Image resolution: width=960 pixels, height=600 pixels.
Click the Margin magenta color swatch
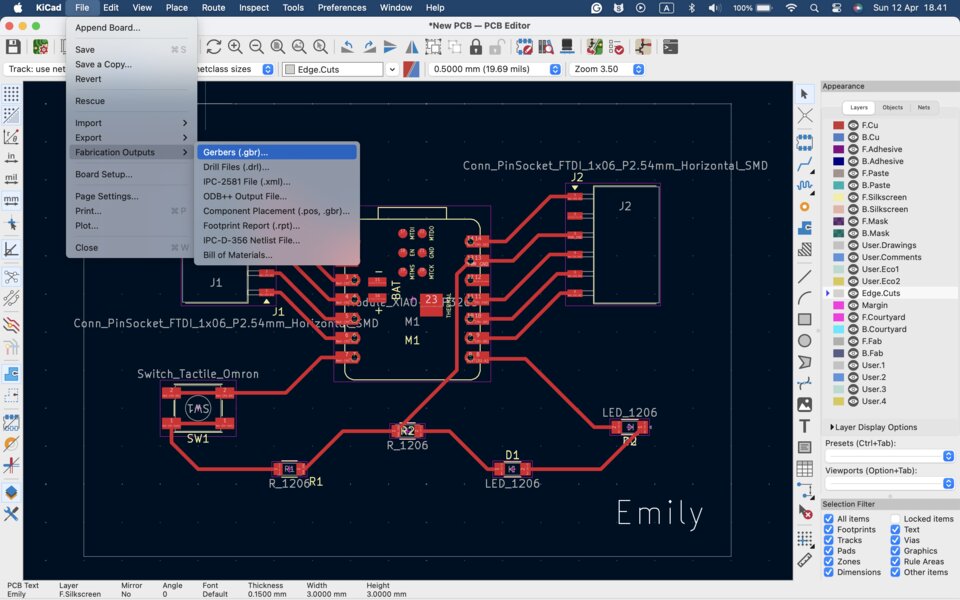click(838, 305)
